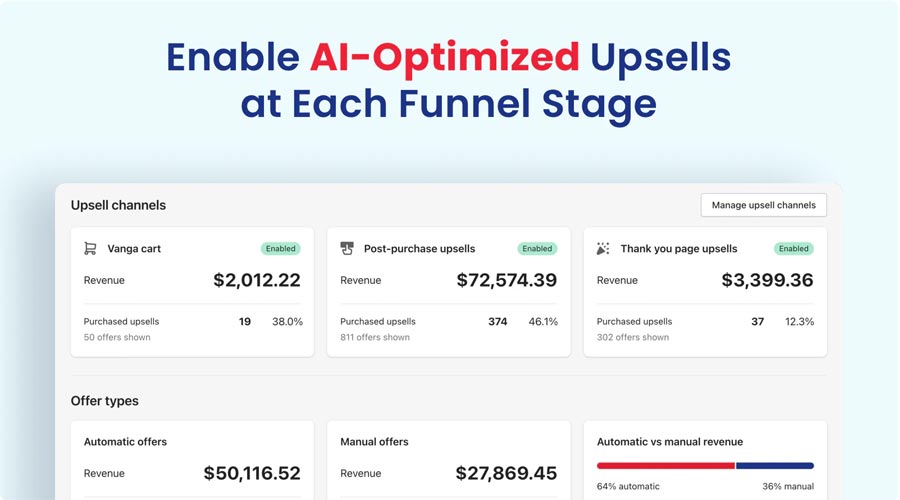Click the Automatic vs manual revenue heading
Viewport: 900px width, 500px height.
pyautogui.click(x=669, y=442)
